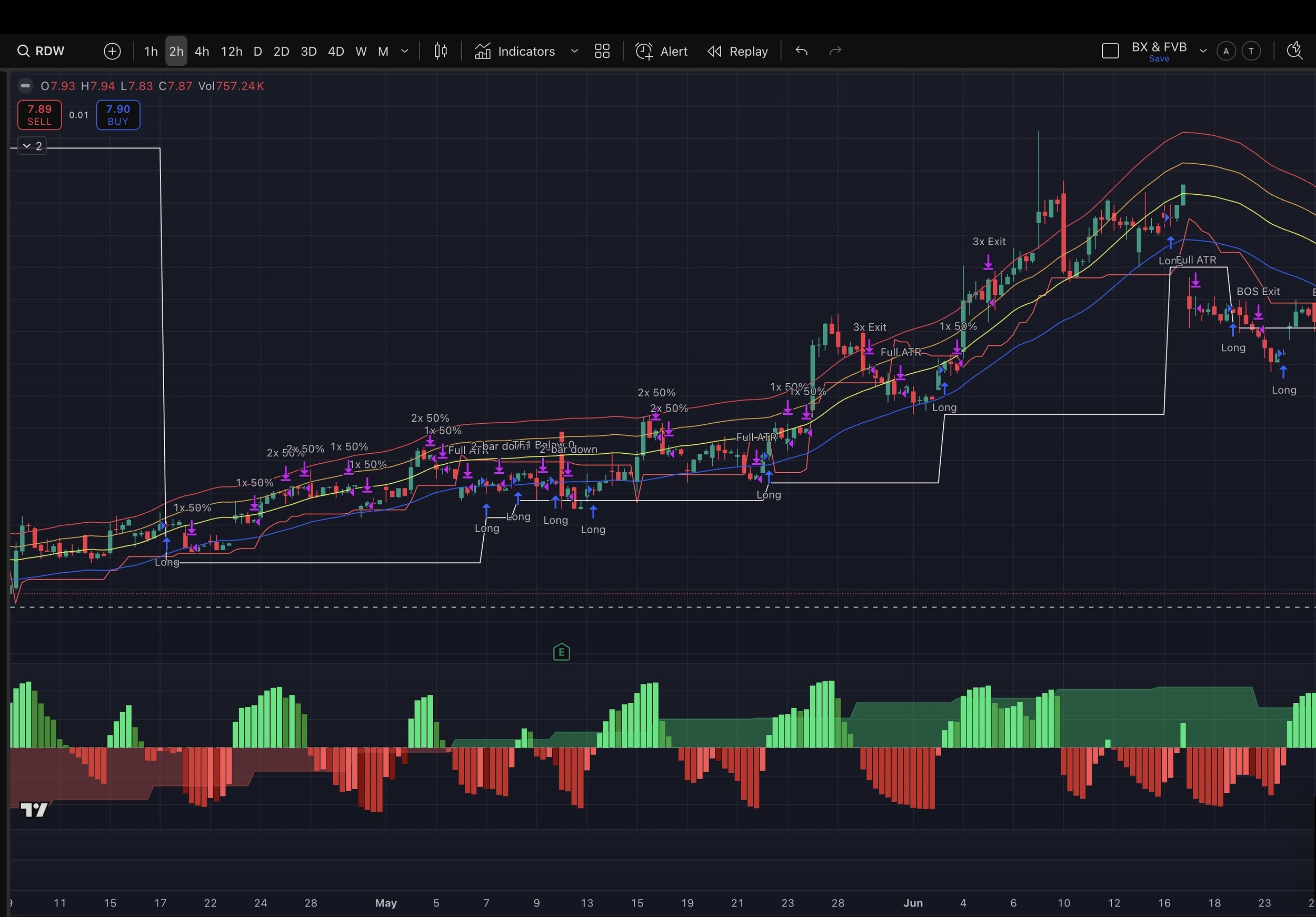This screenshot has width=1316, height=917.
Task: Open the indicator templates grid icon
Action: click(602, 51)
